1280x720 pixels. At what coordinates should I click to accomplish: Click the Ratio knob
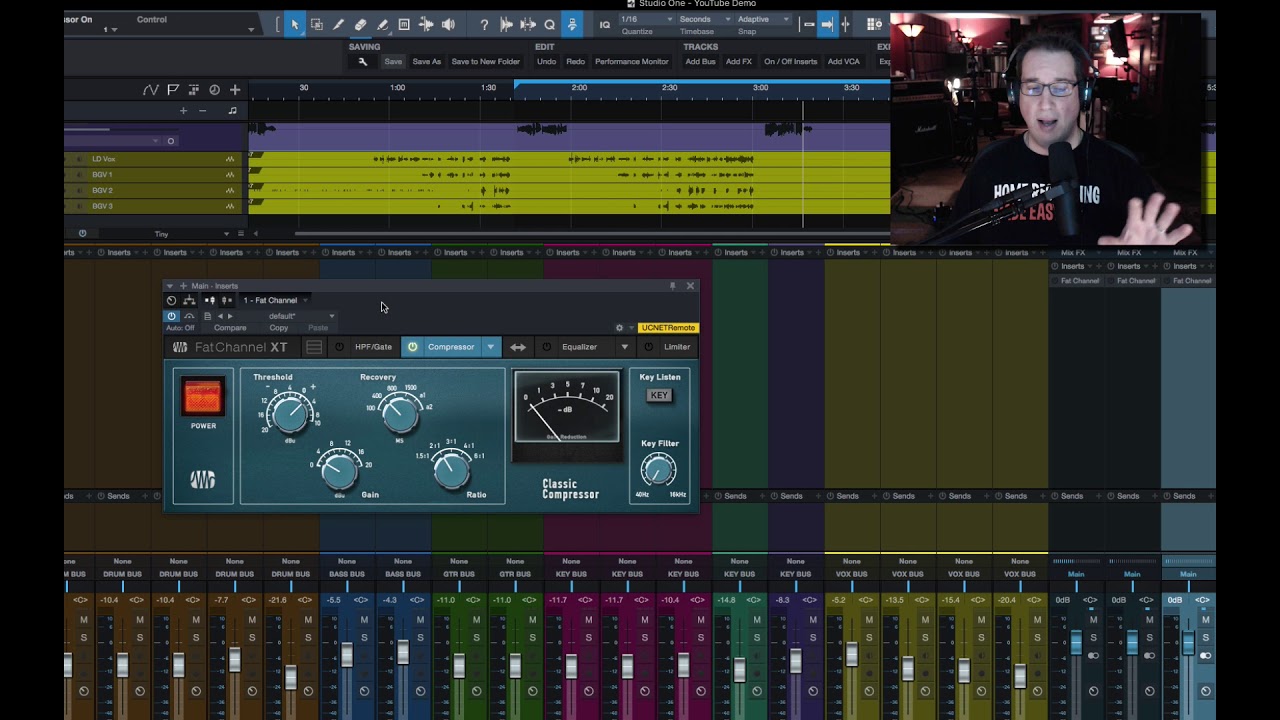452,470
